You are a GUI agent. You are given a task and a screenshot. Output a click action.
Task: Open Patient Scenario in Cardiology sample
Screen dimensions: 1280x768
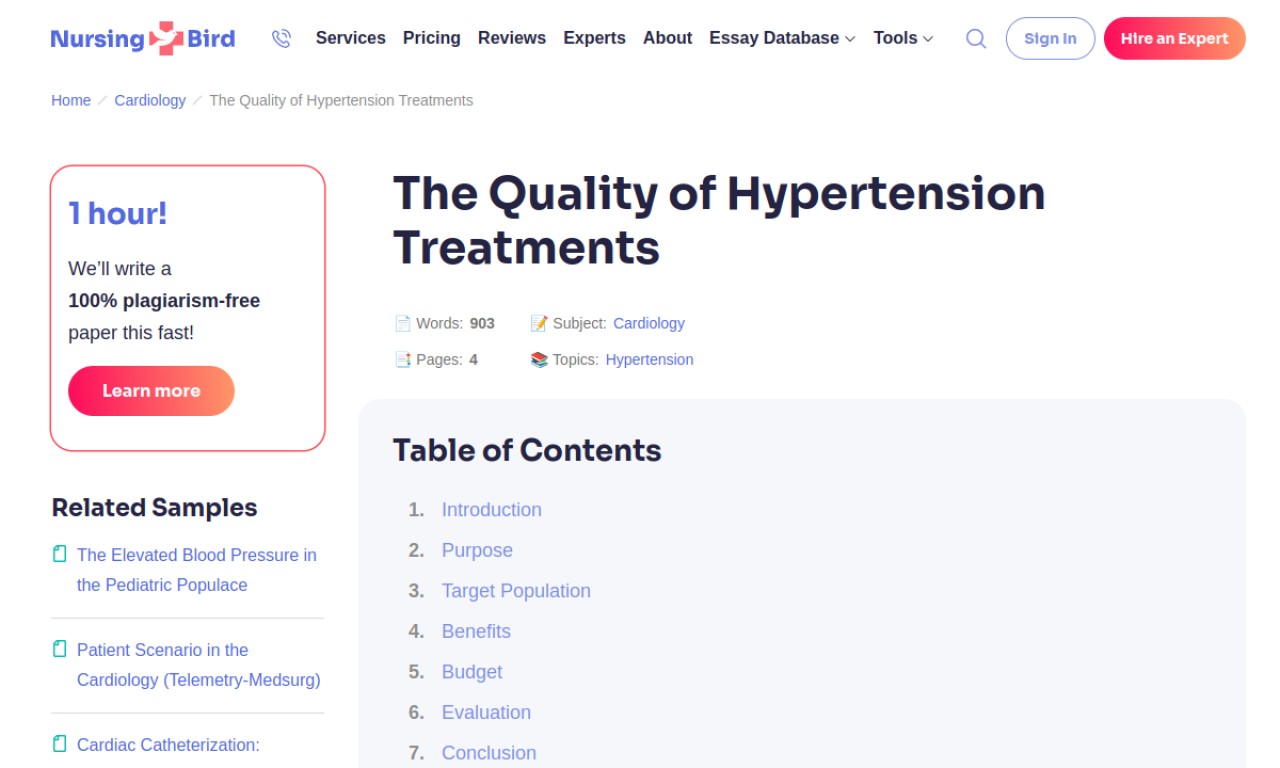click(x=199, y=665)
